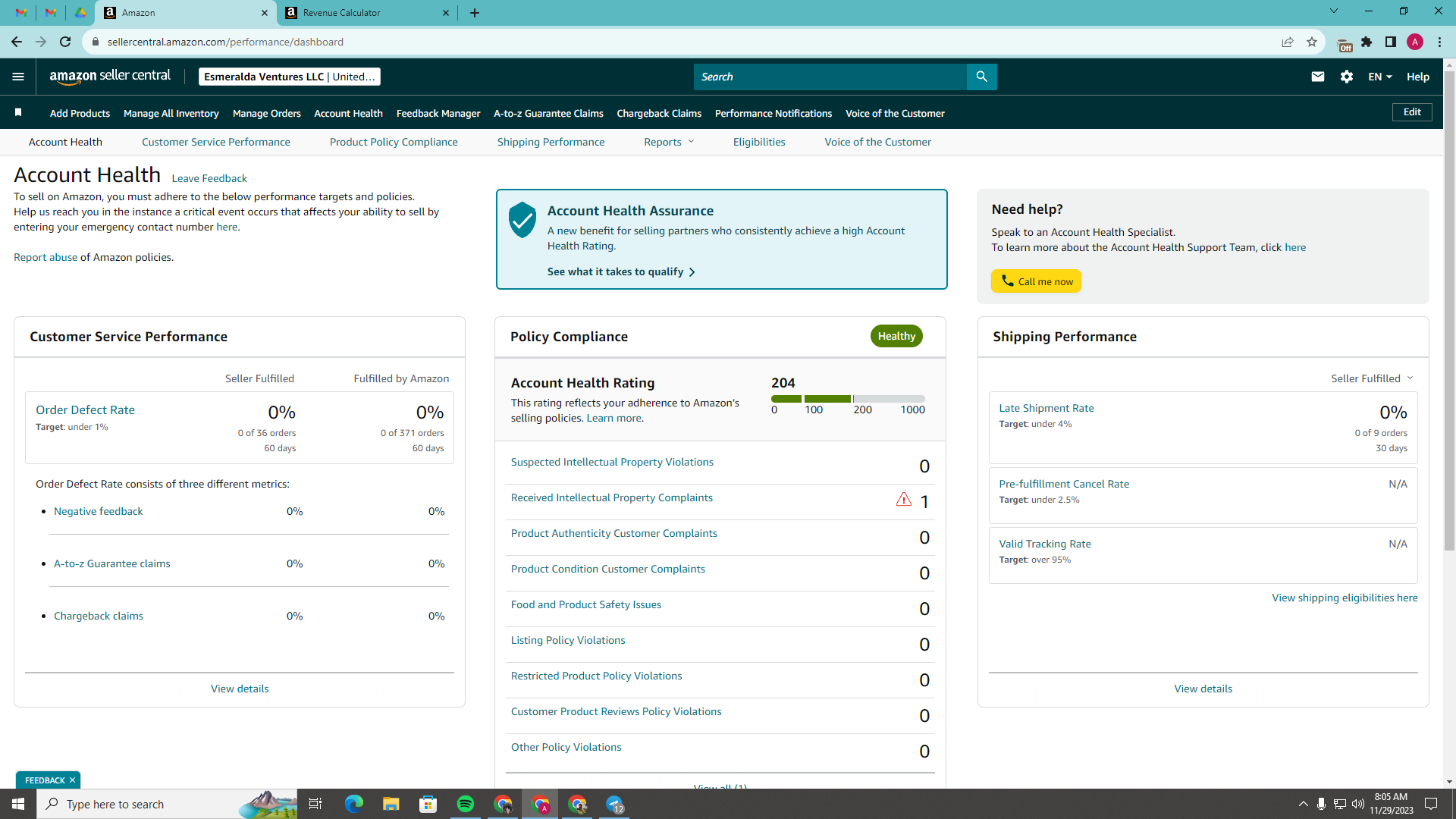Open Telegram from the taskbar
This screenshot has width=1456, height=819.
pos(615,804)
